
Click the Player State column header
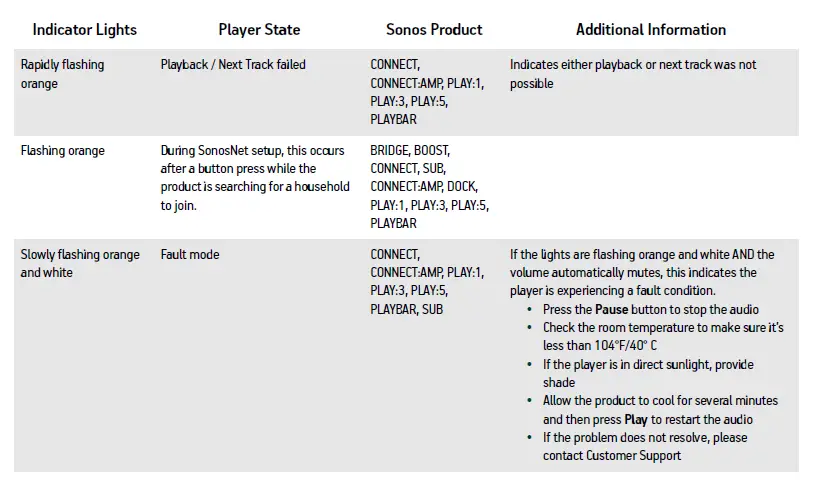click(258, 29)
